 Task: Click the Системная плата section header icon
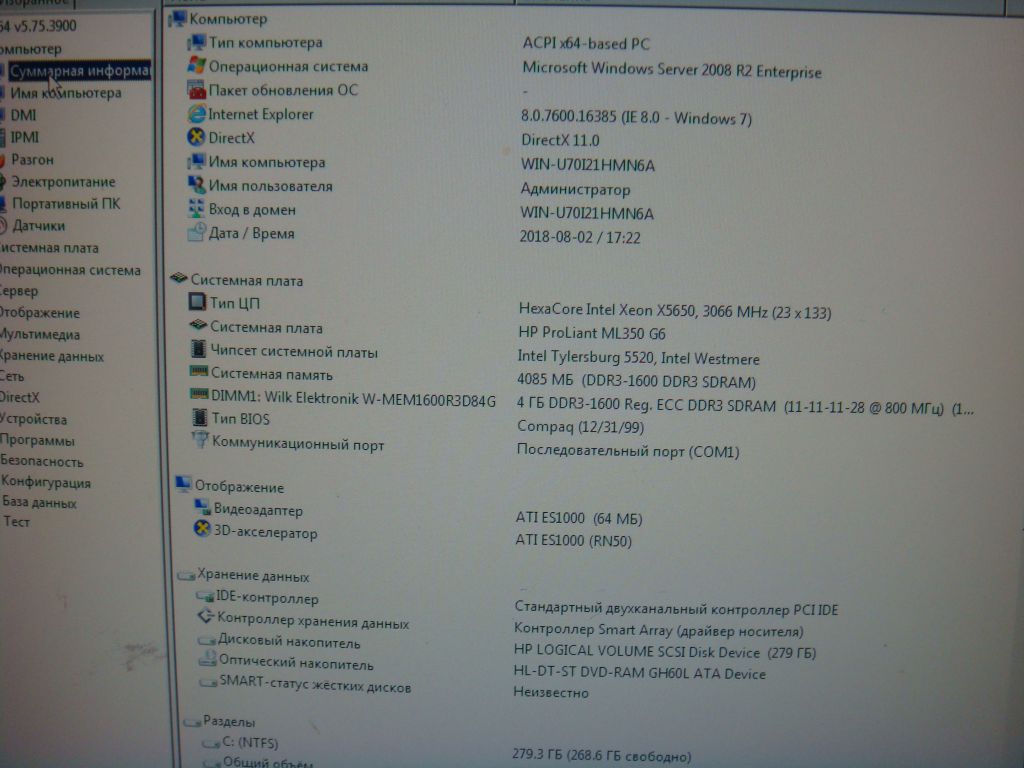[x=179, y=279]
